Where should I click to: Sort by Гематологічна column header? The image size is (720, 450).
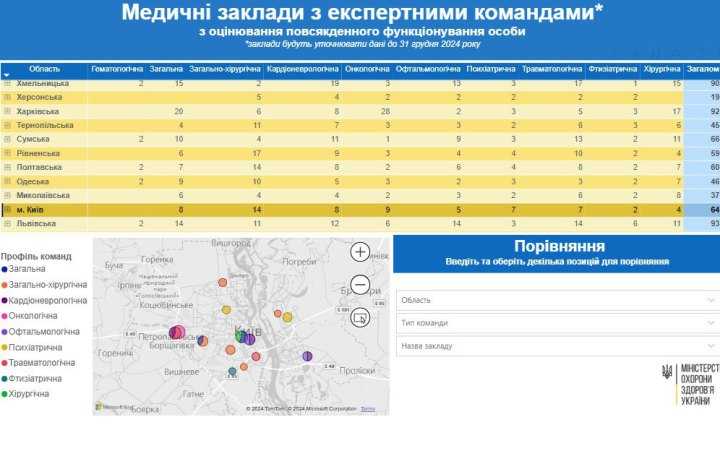pyautogui.click(x=117, y=69)
